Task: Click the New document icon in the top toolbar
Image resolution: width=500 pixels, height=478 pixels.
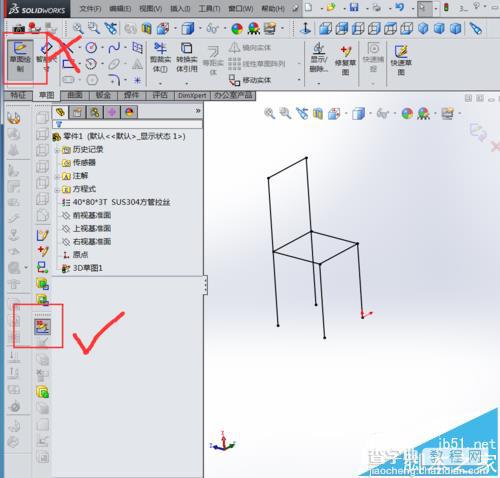Action: click(x=309, y=7)
